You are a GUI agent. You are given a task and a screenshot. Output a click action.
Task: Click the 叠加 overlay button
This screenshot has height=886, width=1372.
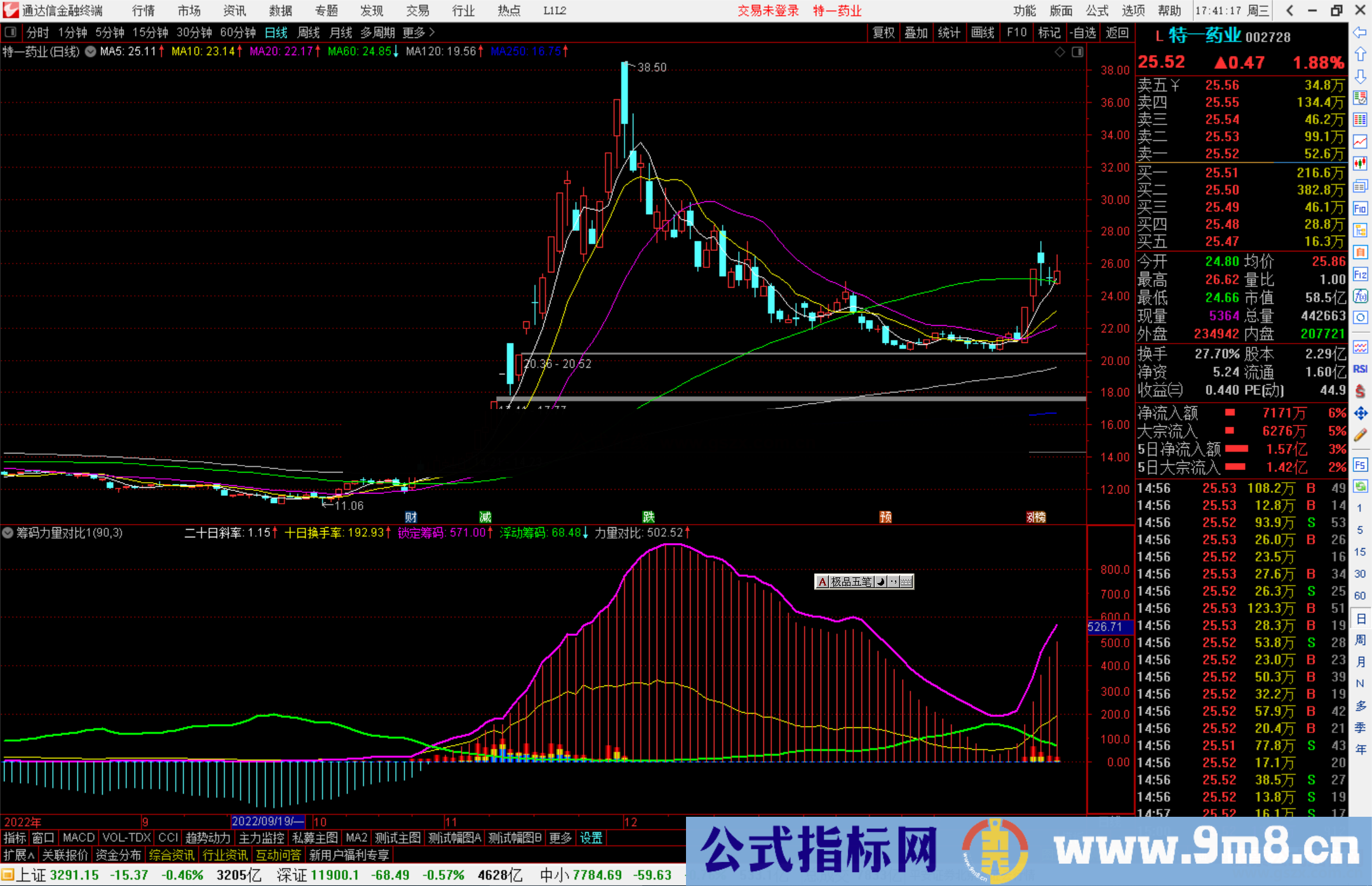pos(916,32)
